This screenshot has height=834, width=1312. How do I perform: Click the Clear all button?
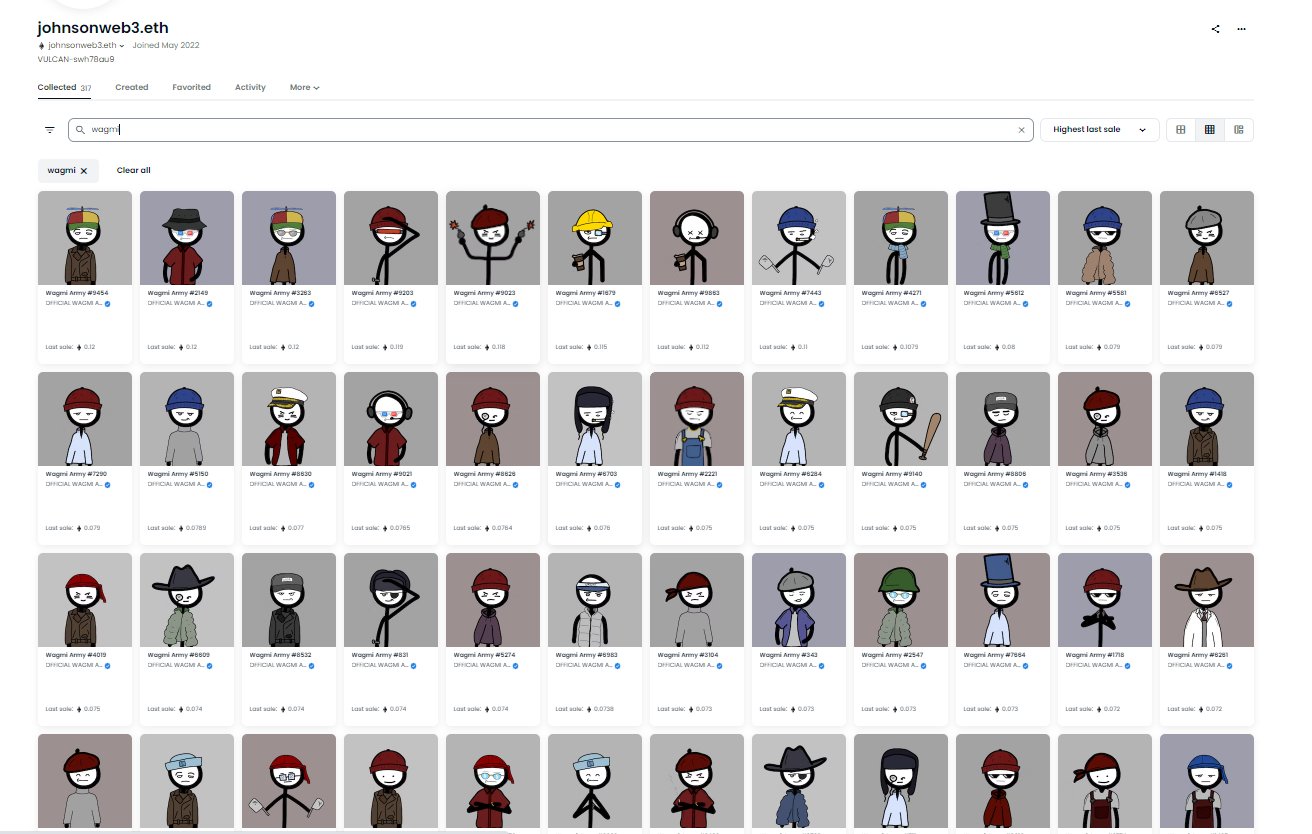tap(134, 171)
